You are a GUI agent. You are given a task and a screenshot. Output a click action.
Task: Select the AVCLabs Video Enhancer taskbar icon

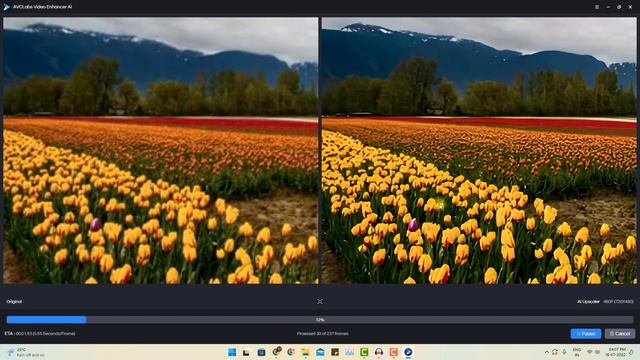point(408,352)
